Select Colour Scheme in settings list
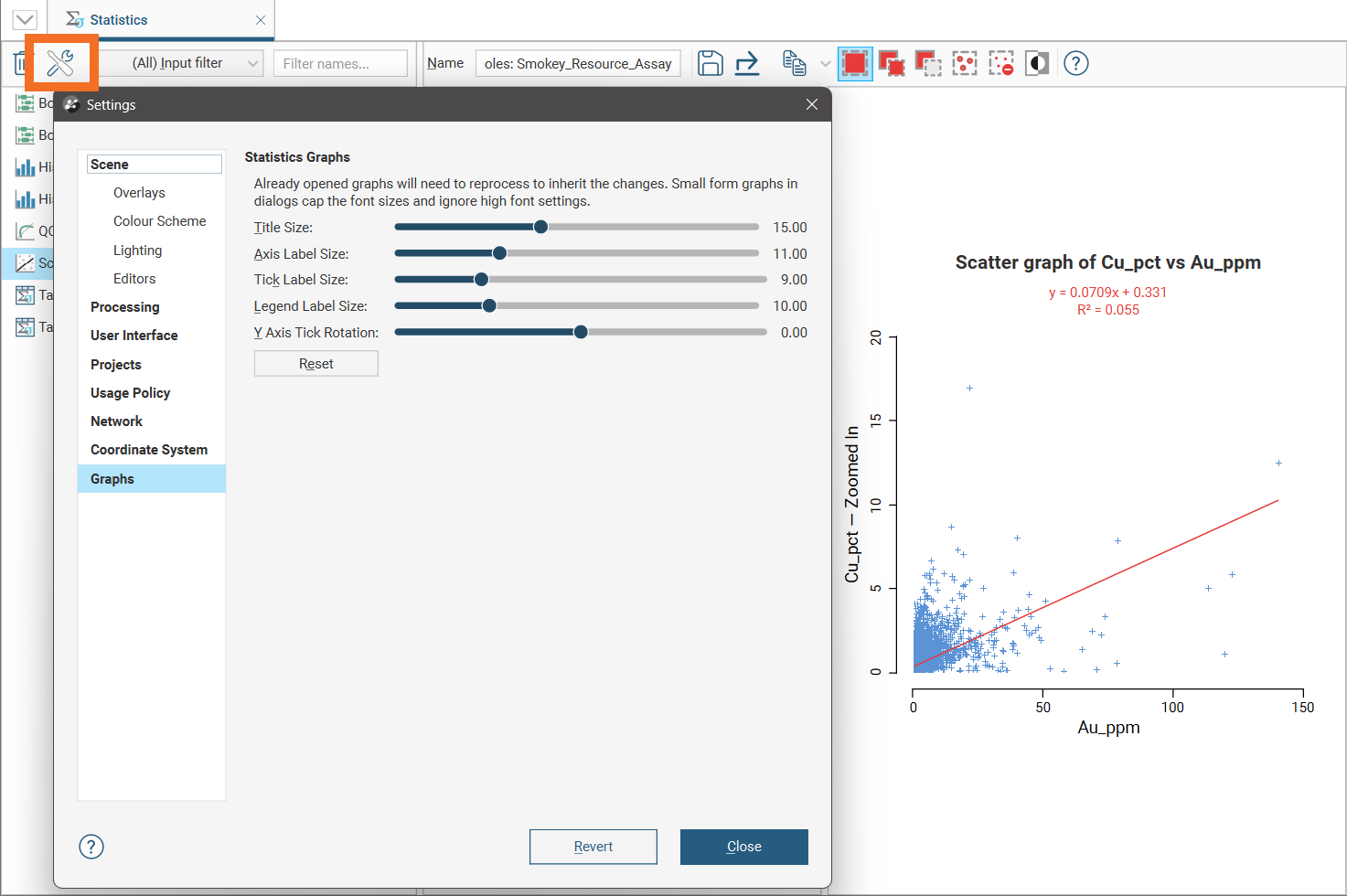This screenshot has width=1347, height=896. click(x=159, y=221)
